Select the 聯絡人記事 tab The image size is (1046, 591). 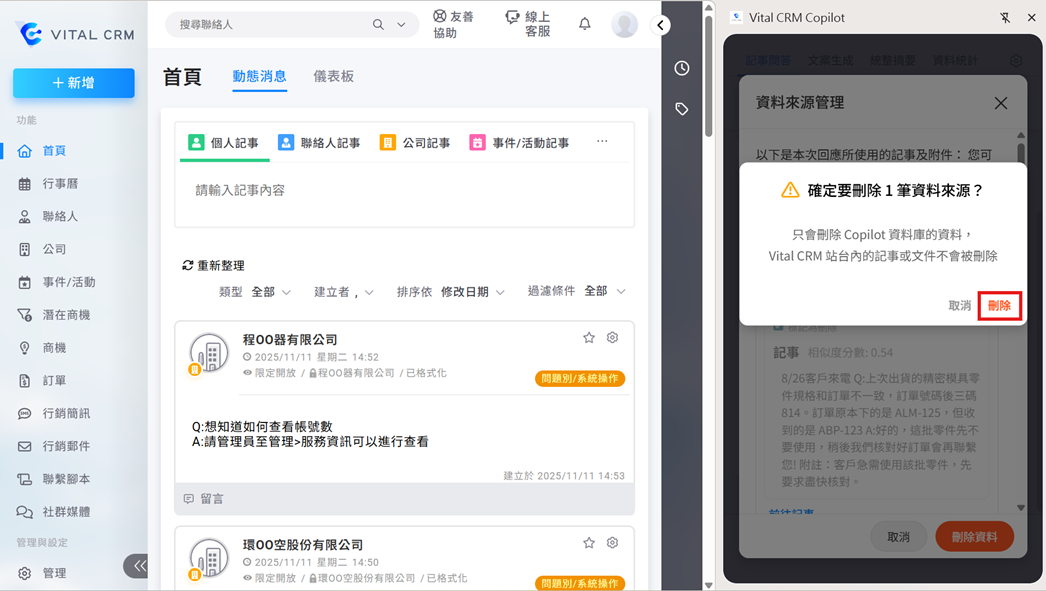pyautogui.click(x=319, y=143)
